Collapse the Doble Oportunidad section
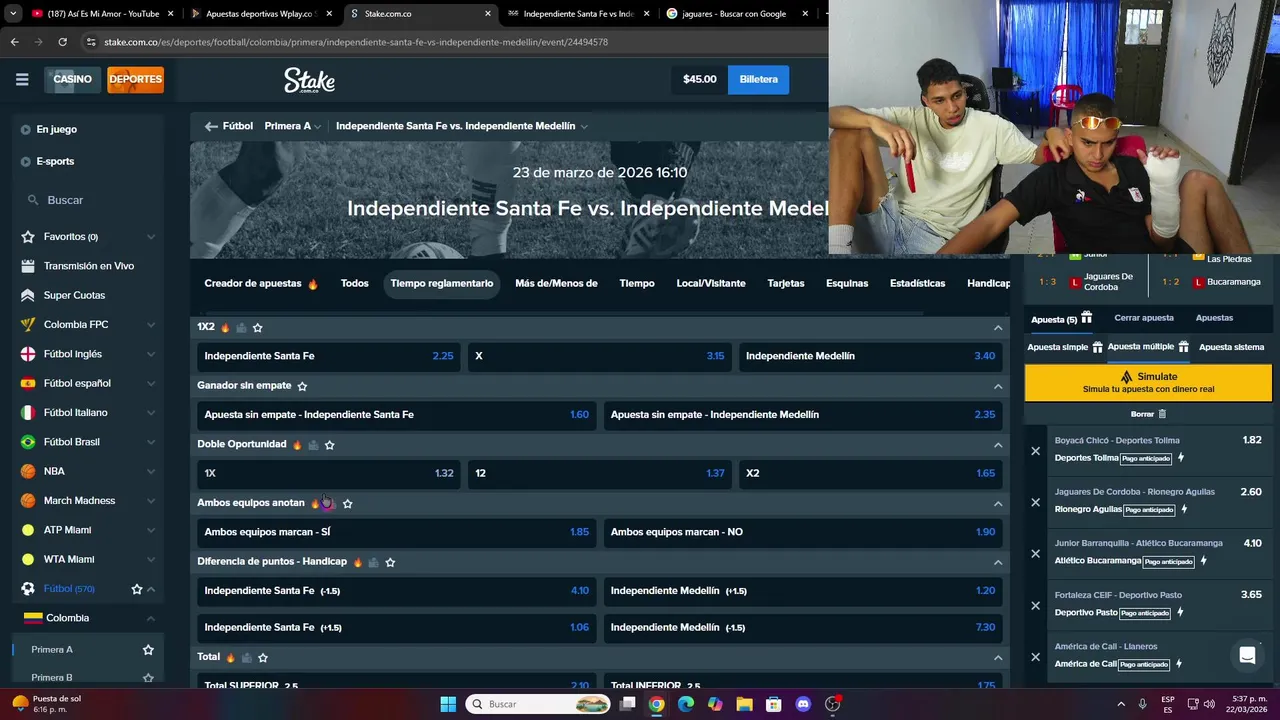The height and width of the screenshot is (720, 1280). [997, 445]
